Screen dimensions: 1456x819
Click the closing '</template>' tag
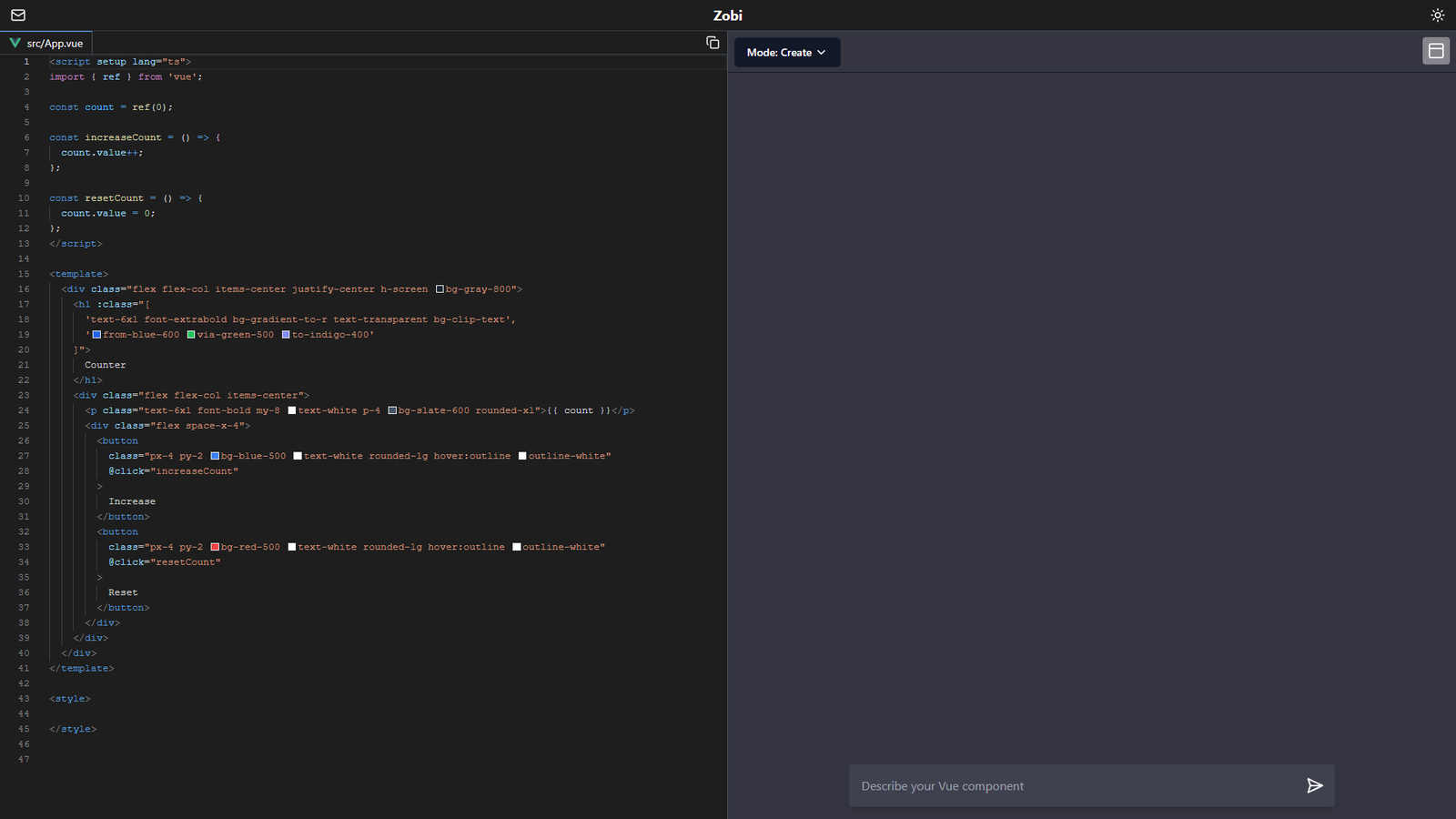(x=82, y=668)
